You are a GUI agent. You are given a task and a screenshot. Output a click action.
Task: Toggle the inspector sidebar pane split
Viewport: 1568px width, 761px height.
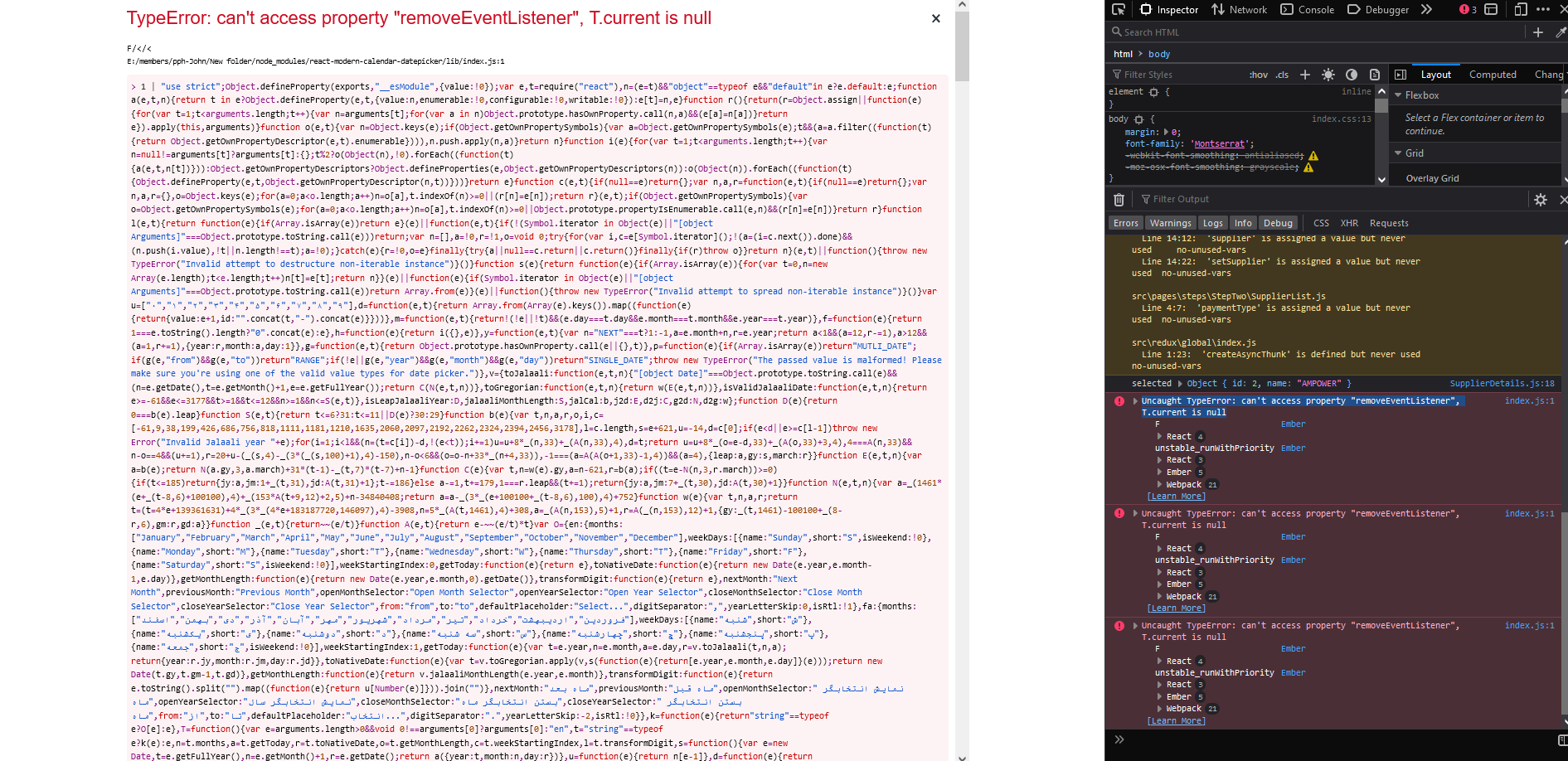[1401, 75]
